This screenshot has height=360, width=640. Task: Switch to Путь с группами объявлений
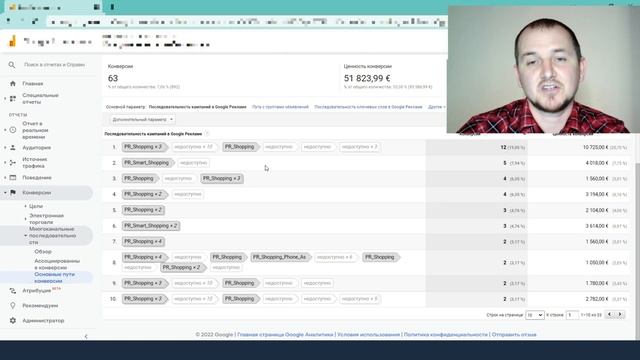click(280, 107)
